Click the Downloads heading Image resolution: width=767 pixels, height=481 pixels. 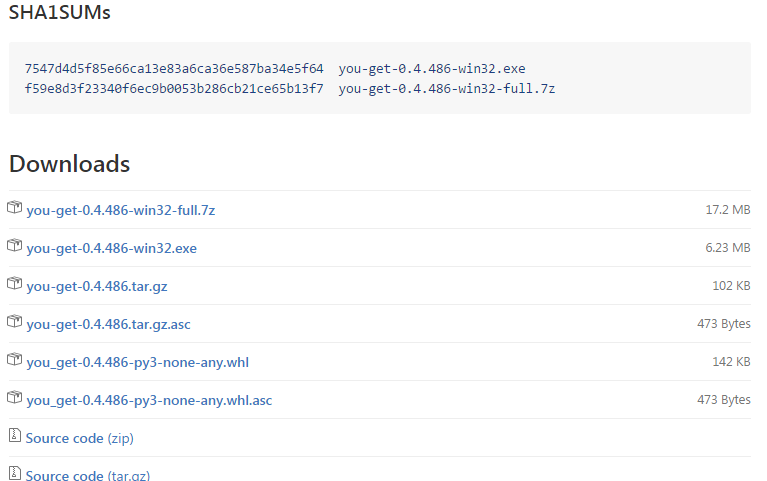(69, 163)
